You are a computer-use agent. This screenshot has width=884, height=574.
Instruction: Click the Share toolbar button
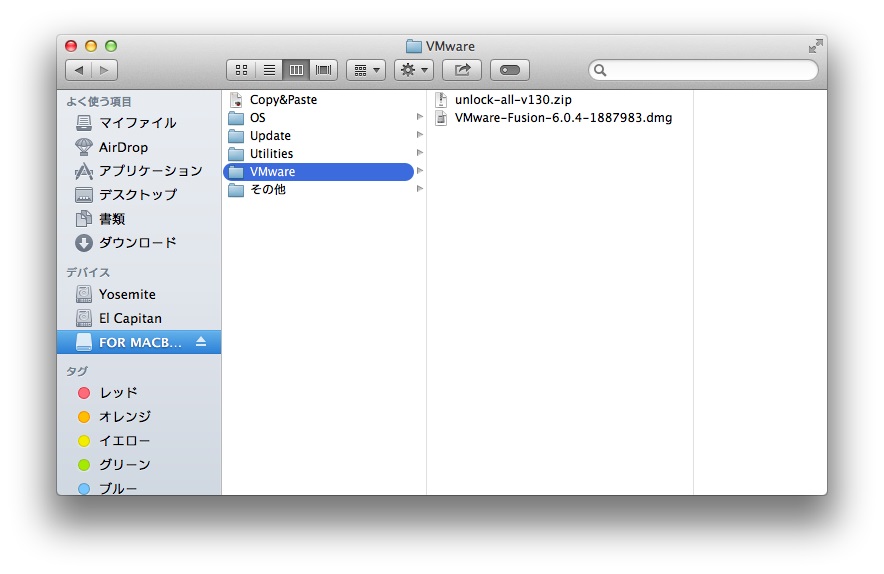(x=462, y=70)
